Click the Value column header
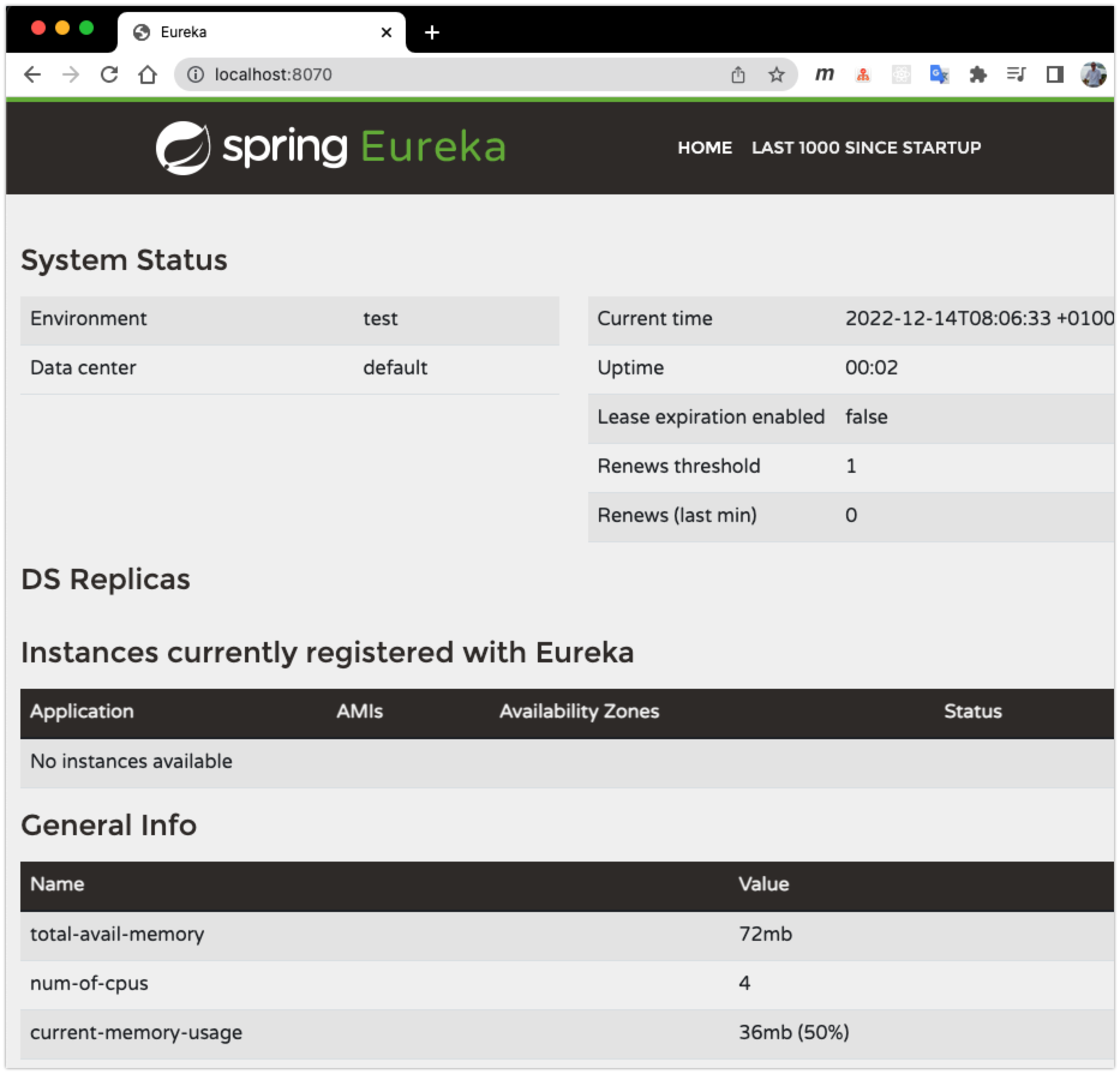 763,884
